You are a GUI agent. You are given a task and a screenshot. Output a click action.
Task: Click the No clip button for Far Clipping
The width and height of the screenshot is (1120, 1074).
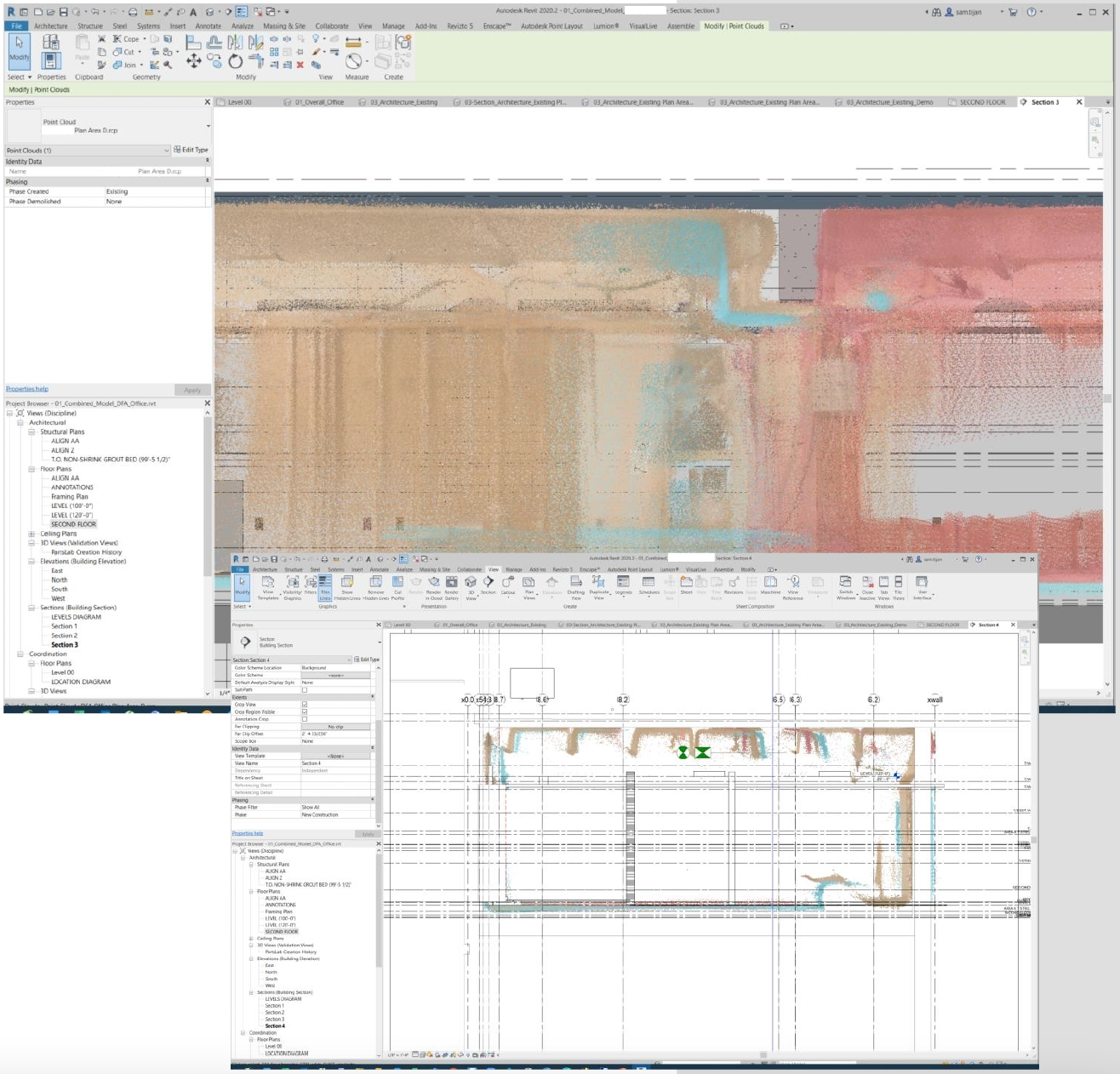point(336,727)
